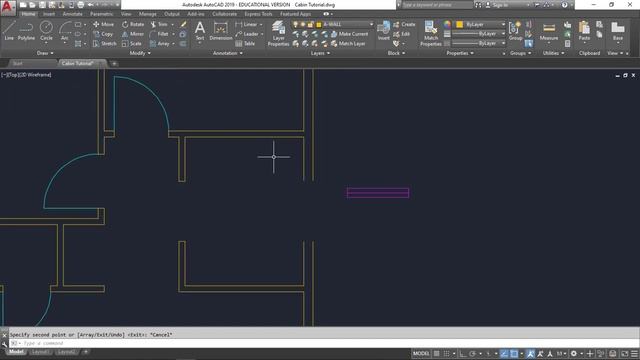Toggle object snap tracking in status bar
The height and width of the screenshot is (360, 640).
504,353
